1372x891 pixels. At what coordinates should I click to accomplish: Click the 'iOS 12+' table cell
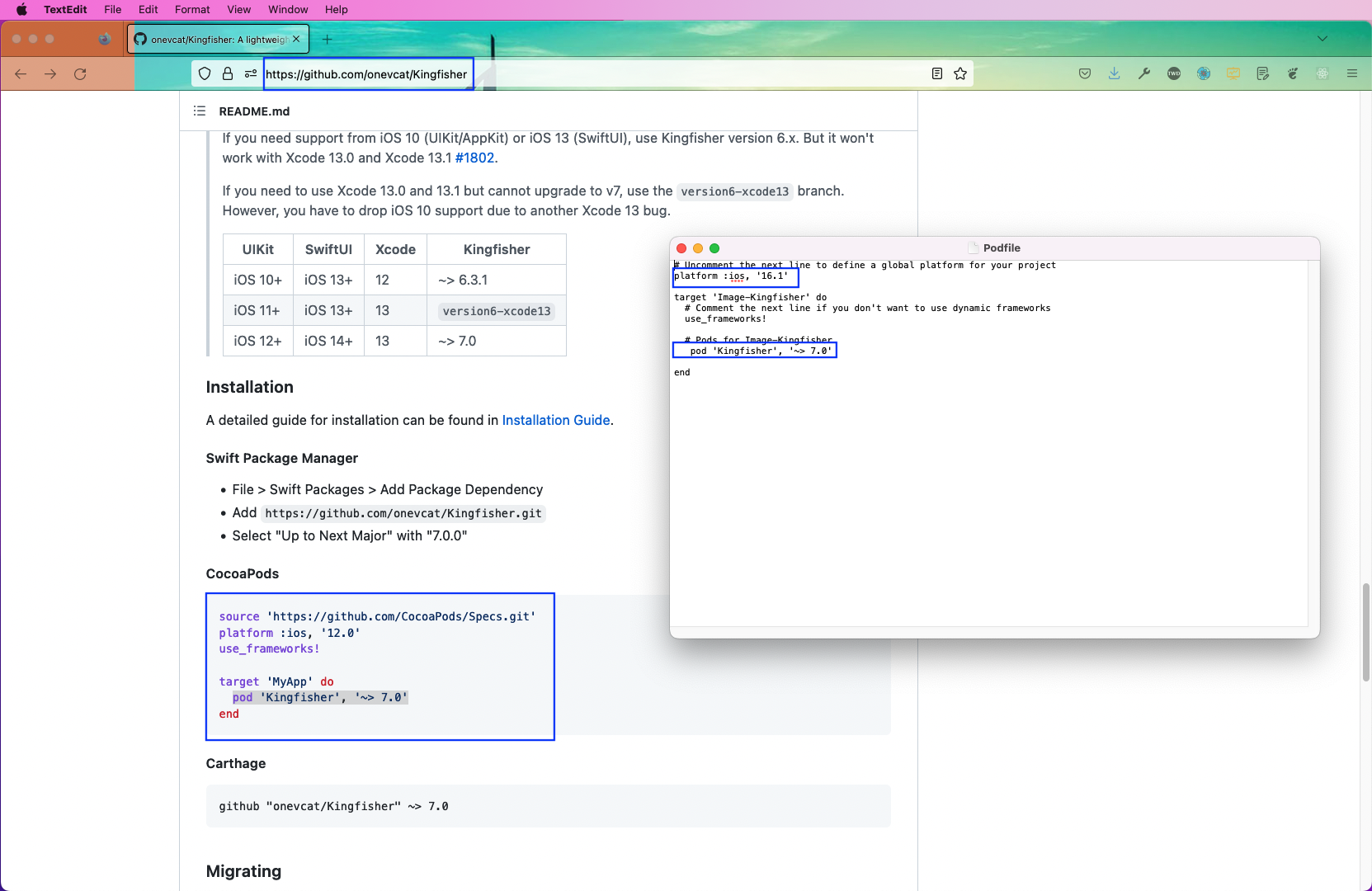click(257, 341)
